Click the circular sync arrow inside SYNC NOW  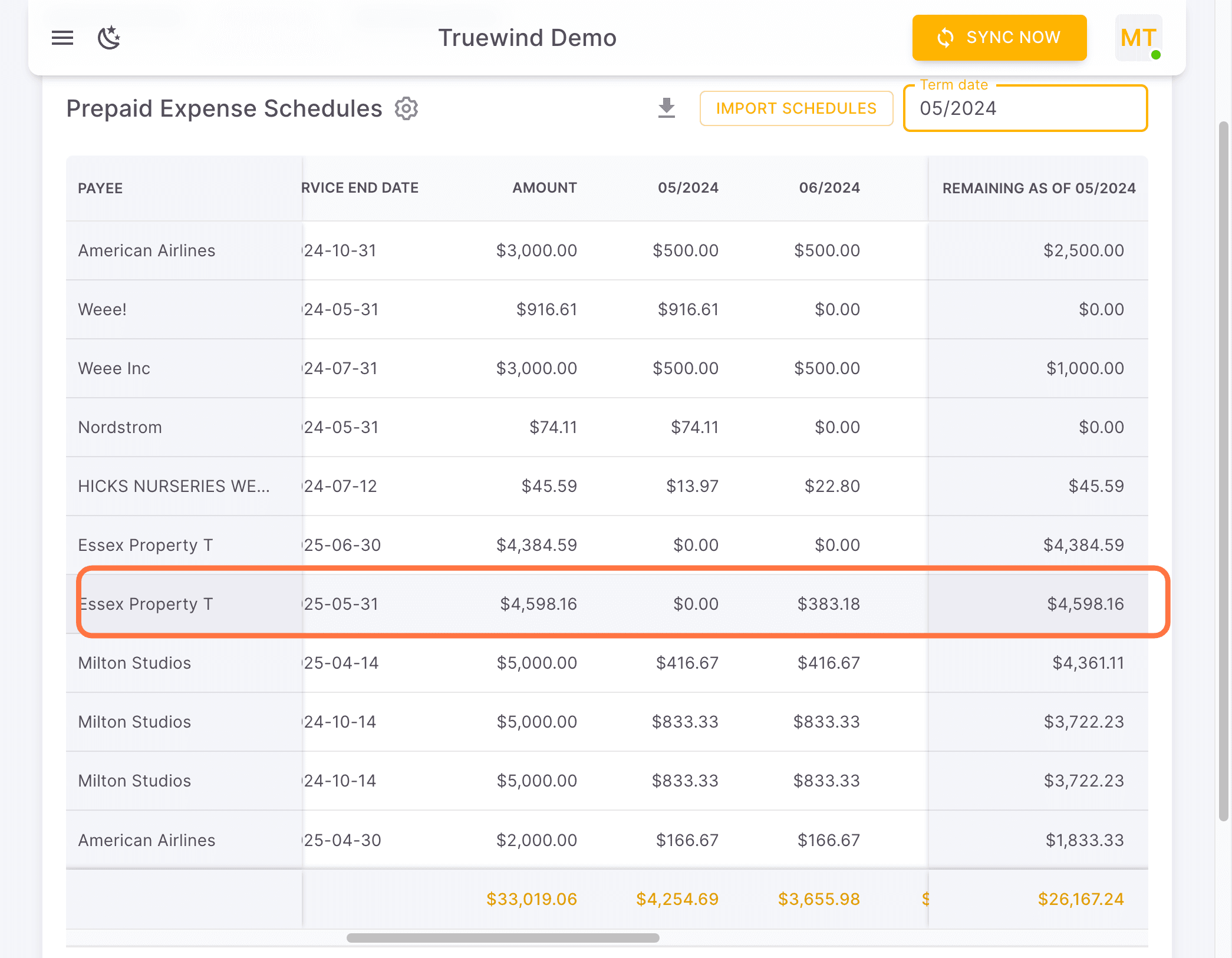pos(945,38)
